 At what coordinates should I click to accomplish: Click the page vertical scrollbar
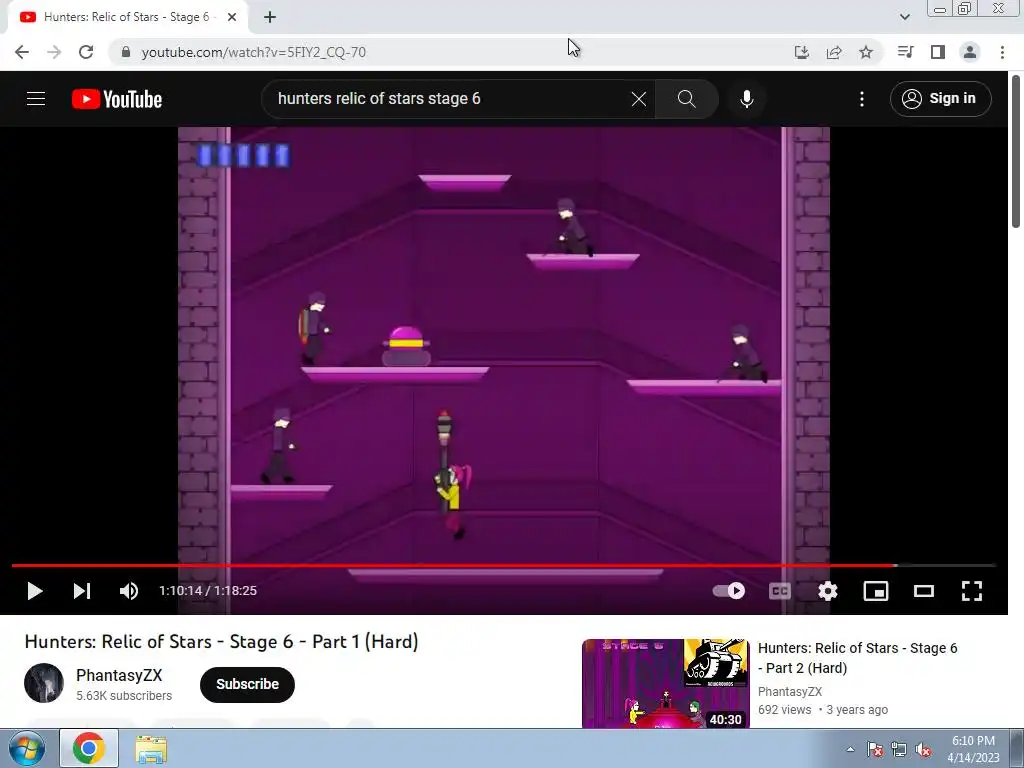click(x=1016, y=152)
